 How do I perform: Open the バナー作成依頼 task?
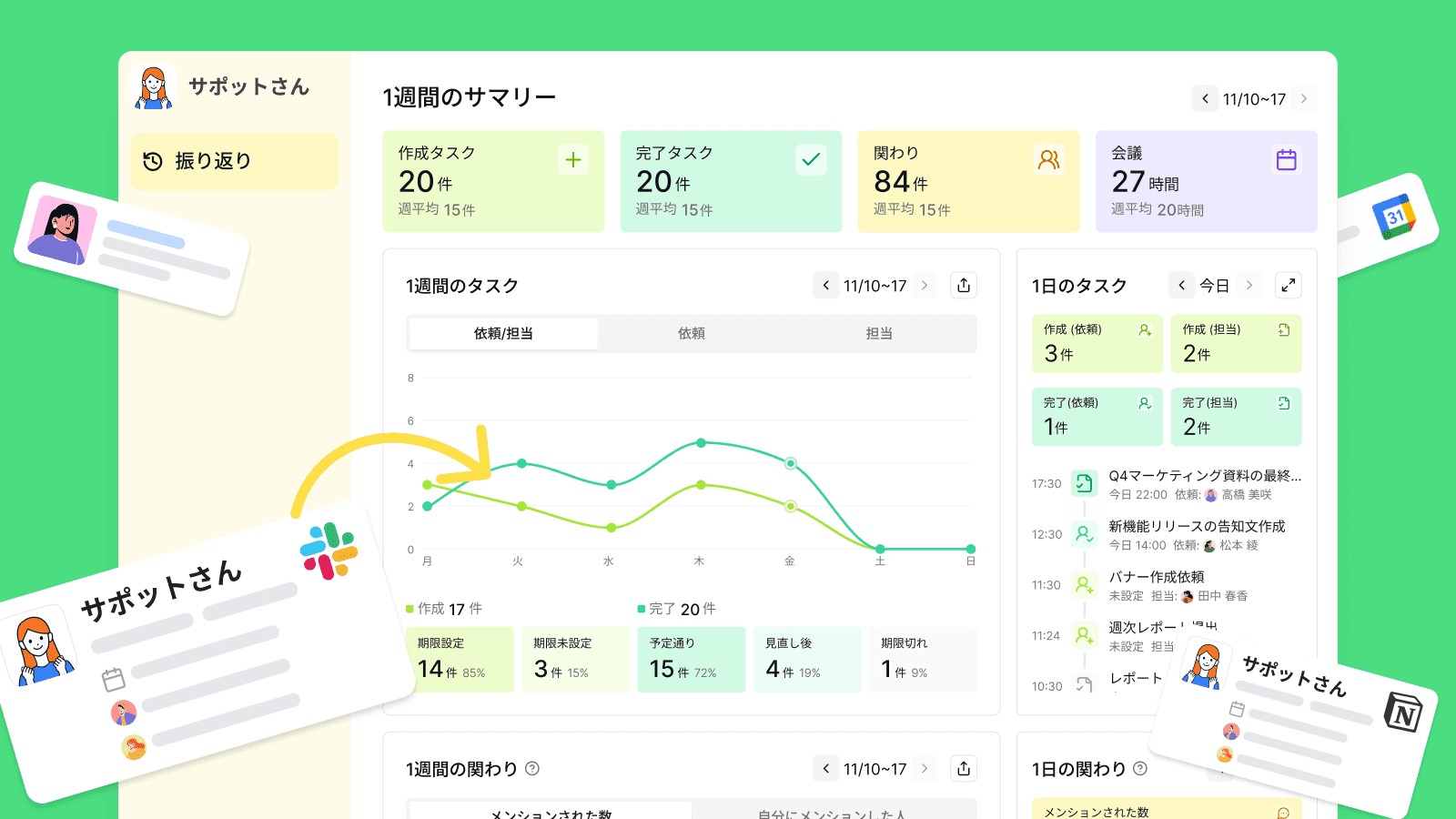pos(1178,586)
